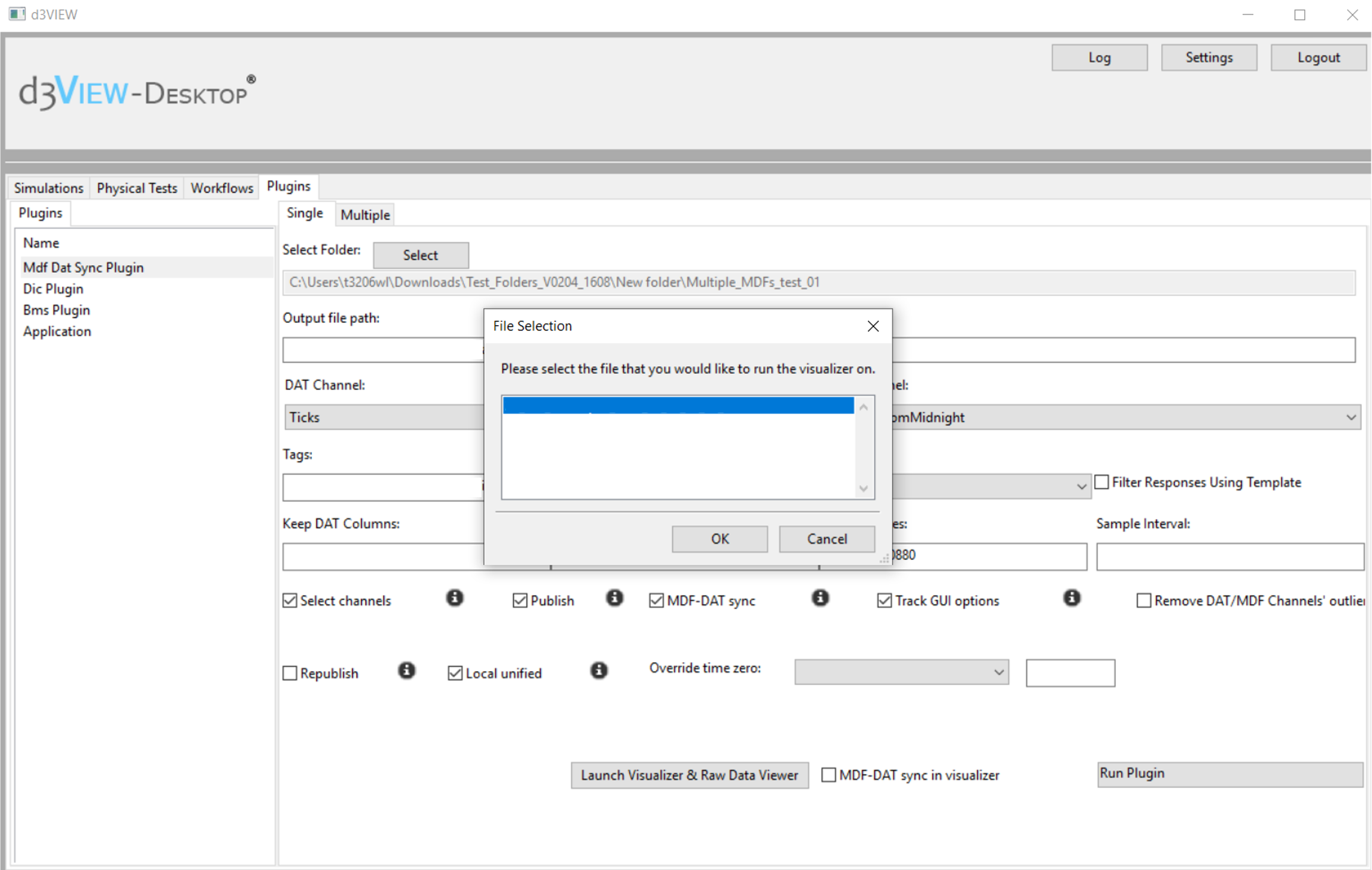
Task: Select the Multiple tab
Action: pos(365,214)
